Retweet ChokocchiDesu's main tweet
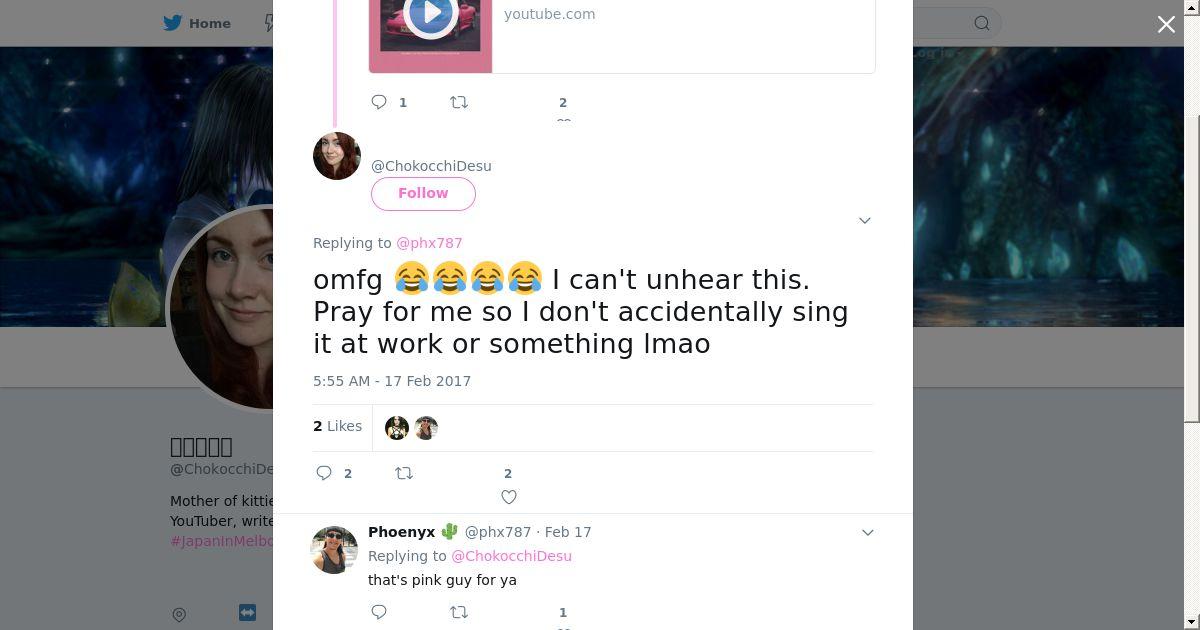The image size is (1200, 630). pos(404,473)
